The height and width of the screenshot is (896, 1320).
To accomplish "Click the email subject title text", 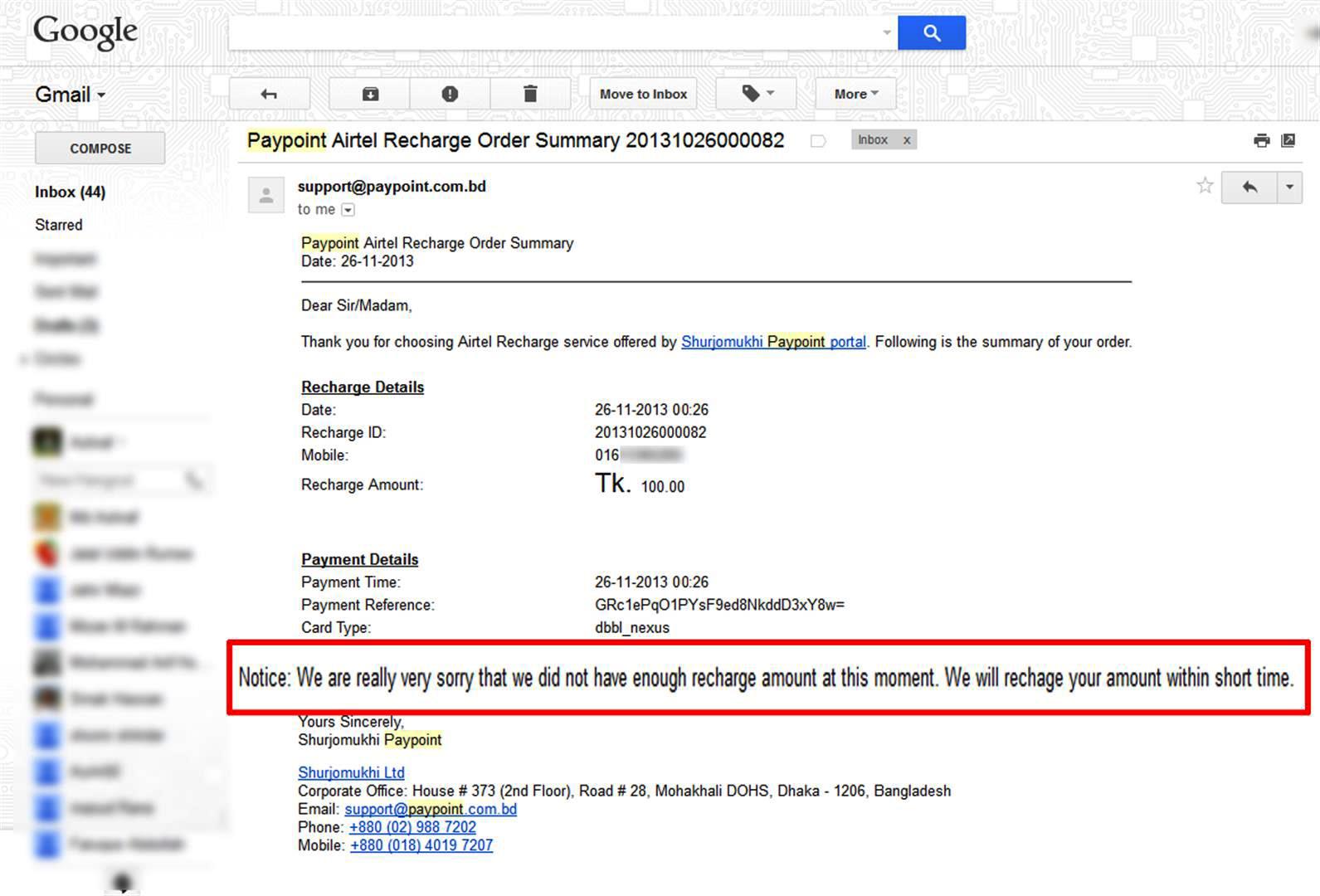I will tap(515, 140).
